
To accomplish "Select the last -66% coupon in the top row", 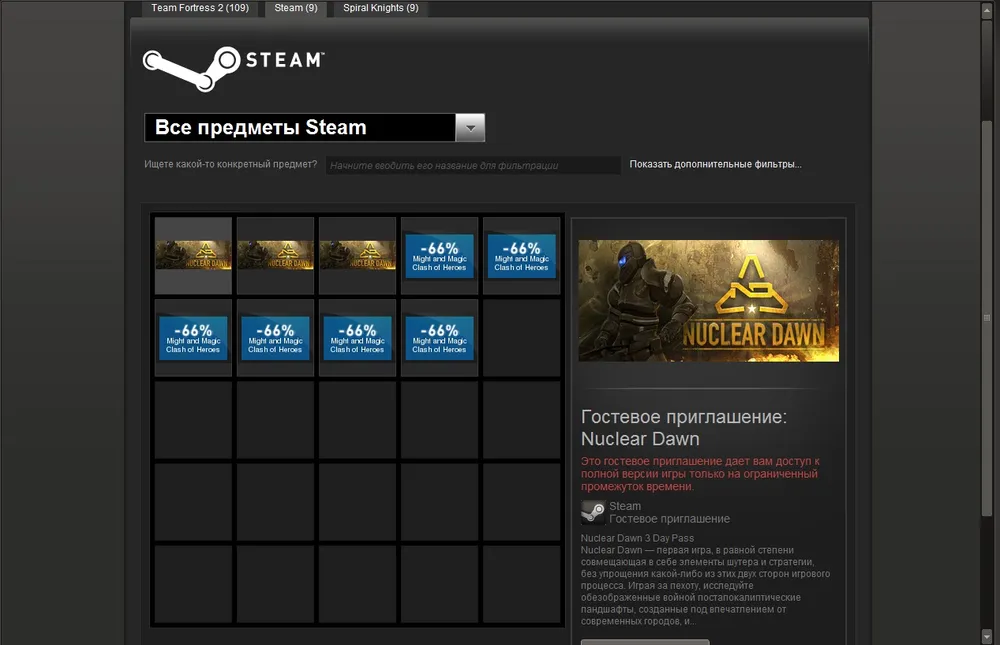I will (x=521, y=255).
